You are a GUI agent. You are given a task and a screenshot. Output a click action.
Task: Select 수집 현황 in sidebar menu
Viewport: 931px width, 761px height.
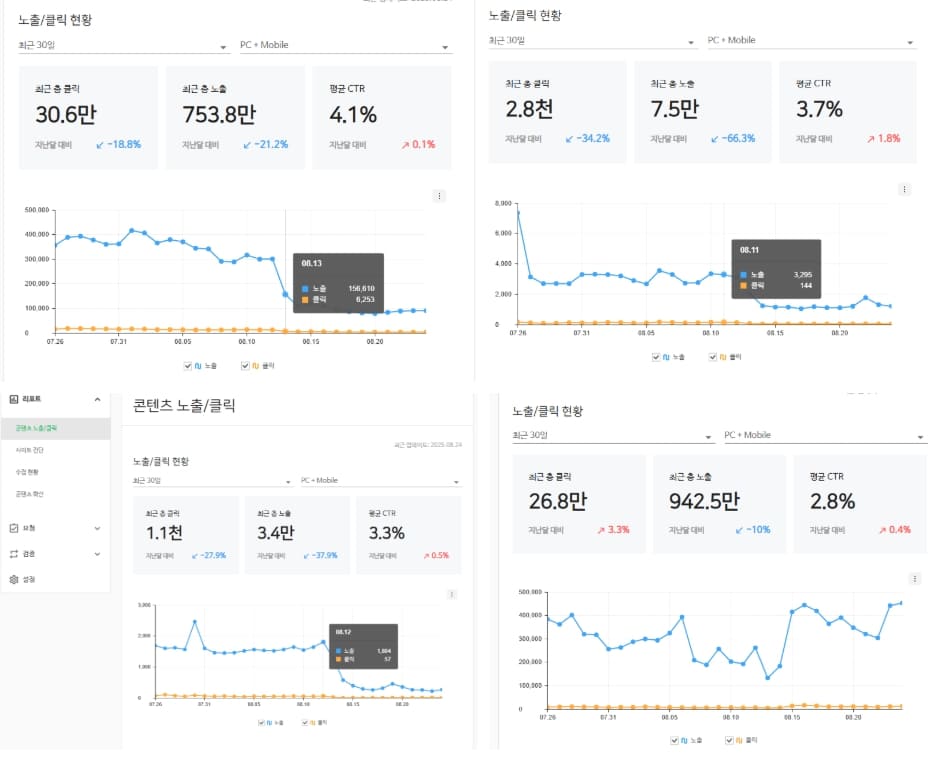coord(27,472)
